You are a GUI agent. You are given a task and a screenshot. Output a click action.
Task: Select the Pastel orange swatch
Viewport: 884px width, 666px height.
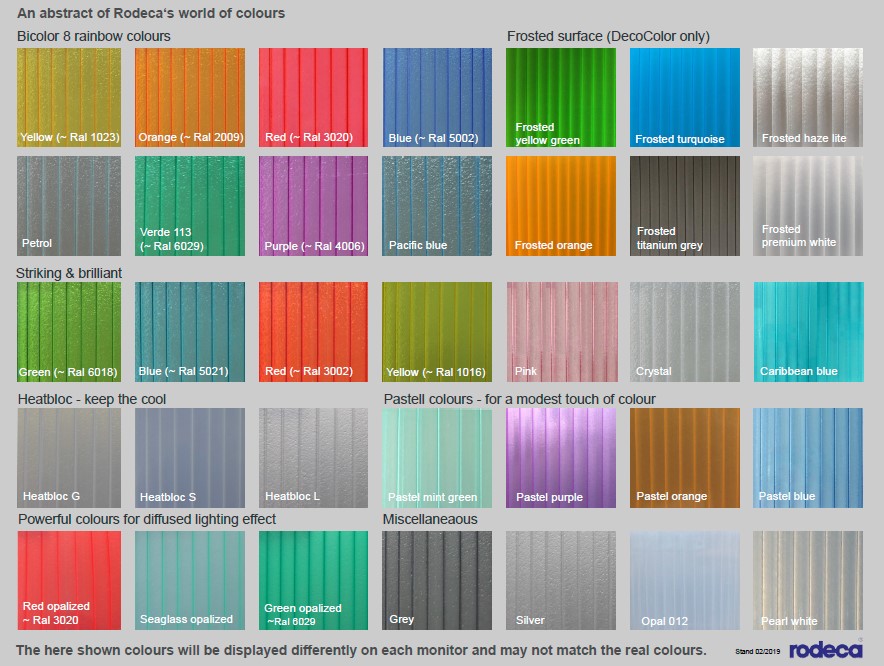tap(685, 458)
